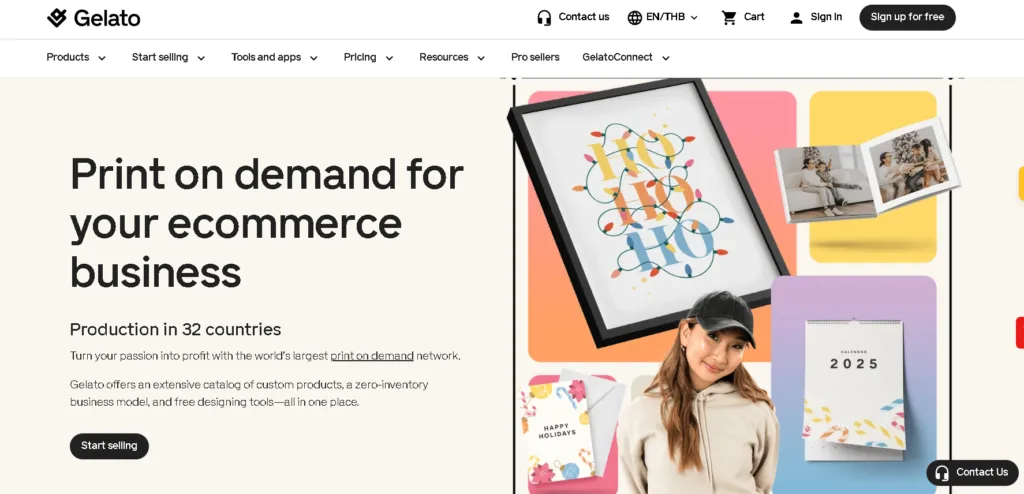Open the Start selling navigation dropdown
The height and width of the screenshot is (494, 1024).
click(x=168, y=58)
